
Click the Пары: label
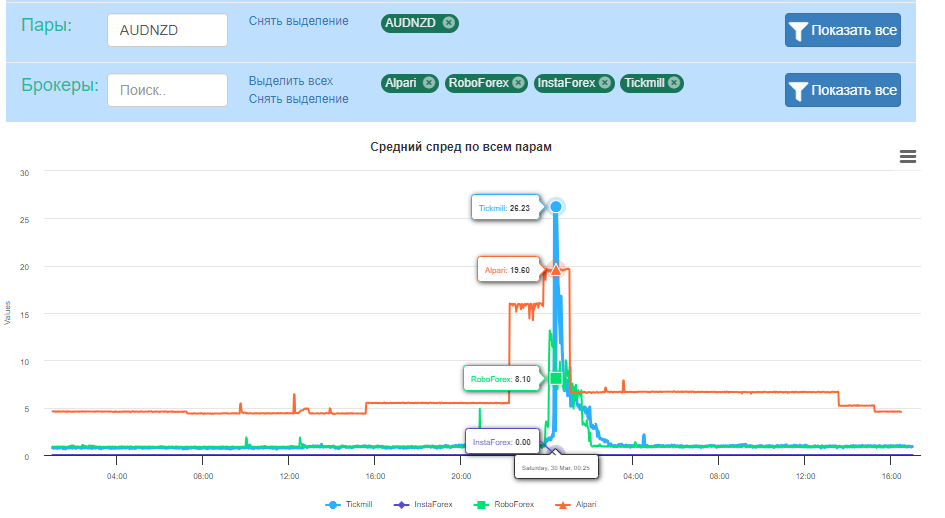click(x=46, y=25)
